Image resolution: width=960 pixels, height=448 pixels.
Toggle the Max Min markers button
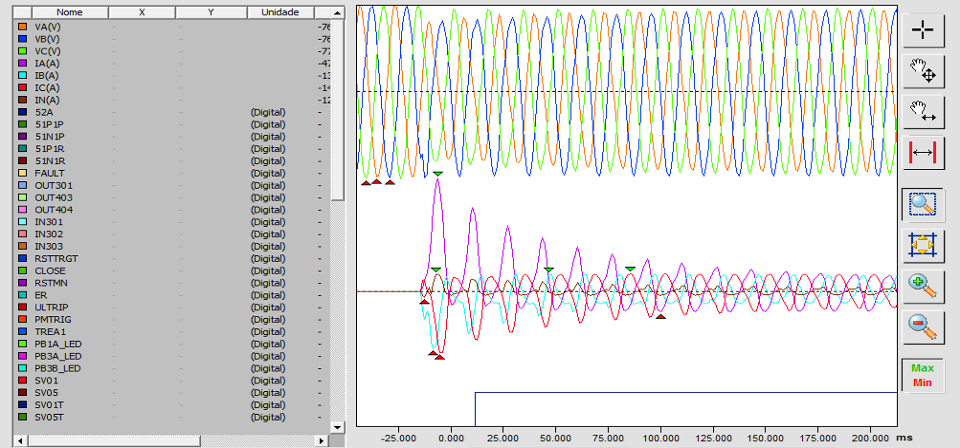coord(923,375)
